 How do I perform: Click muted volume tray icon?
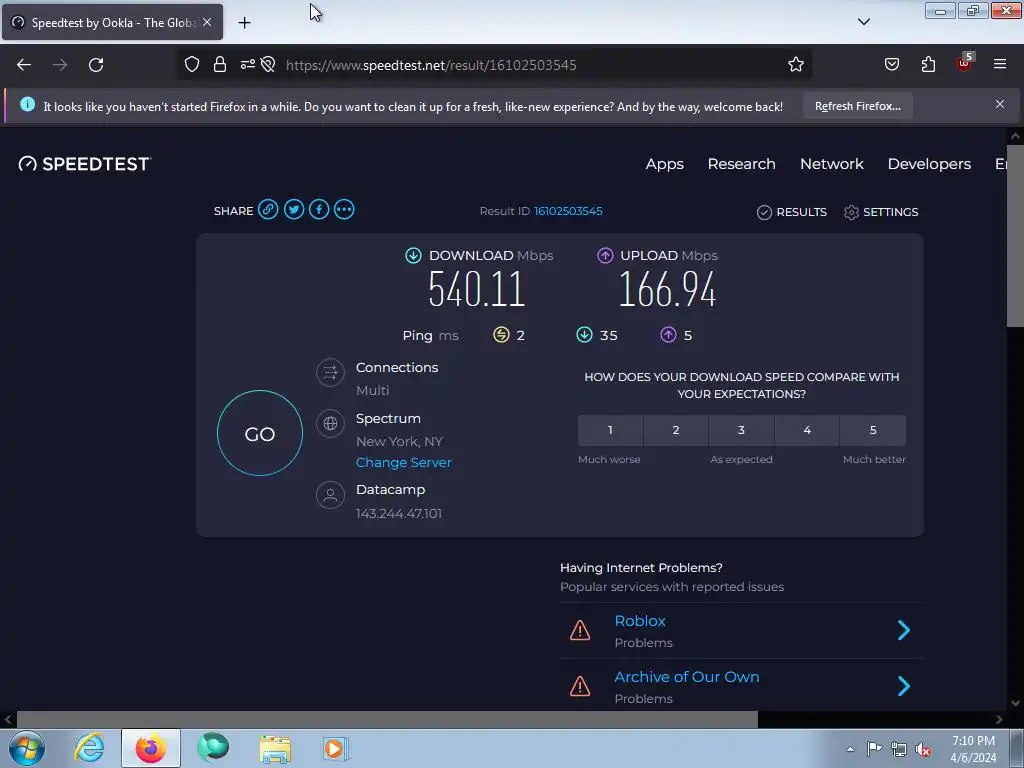[923, 750]
